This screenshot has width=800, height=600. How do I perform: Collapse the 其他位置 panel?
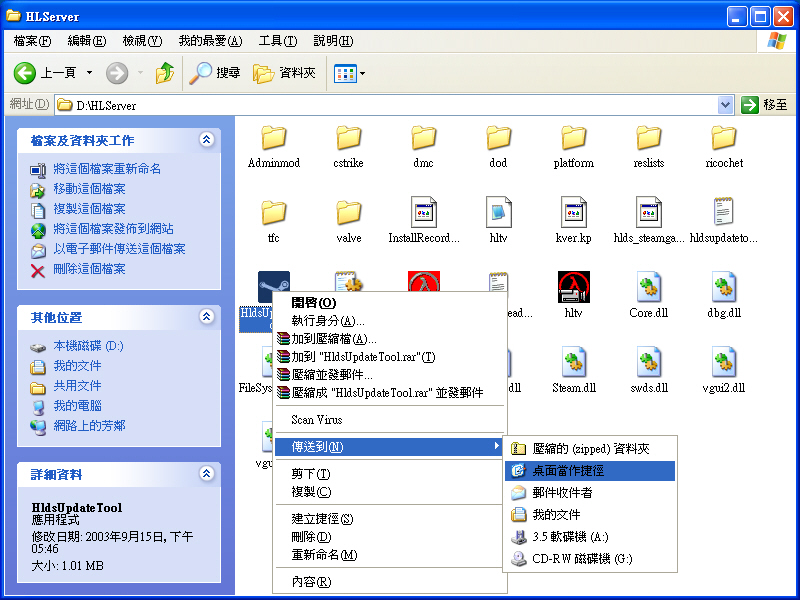click(x=207, y=317)
